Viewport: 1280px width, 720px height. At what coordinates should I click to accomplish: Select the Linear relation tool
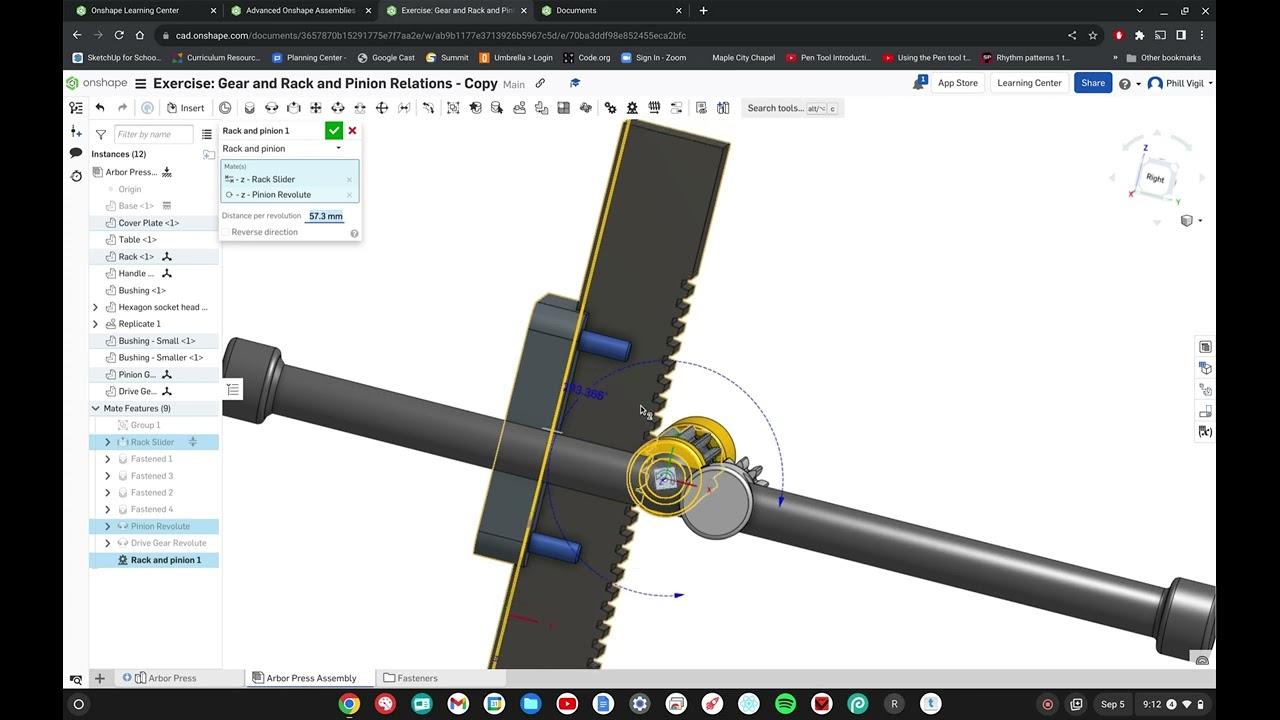[676, 108]
